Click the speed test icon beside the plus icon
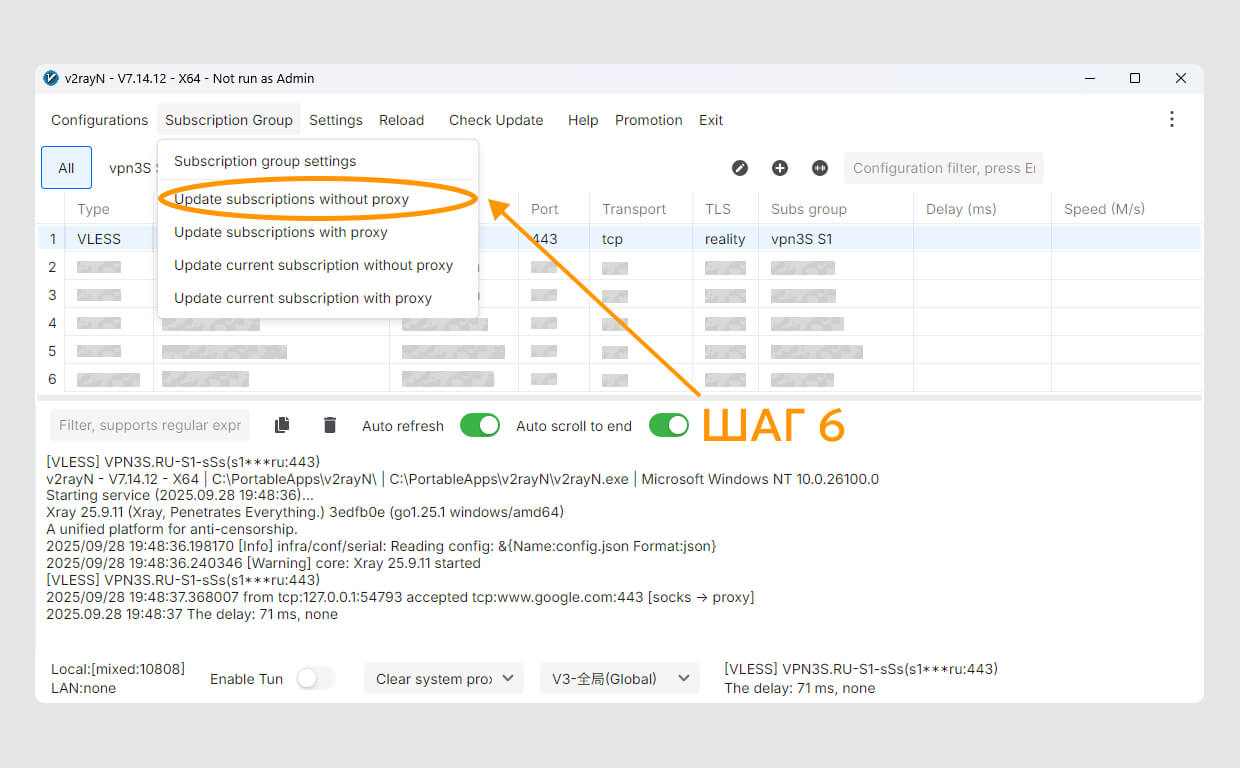Image resolution: width=1240 pixels, height=768 pixels. coord(820,168)
